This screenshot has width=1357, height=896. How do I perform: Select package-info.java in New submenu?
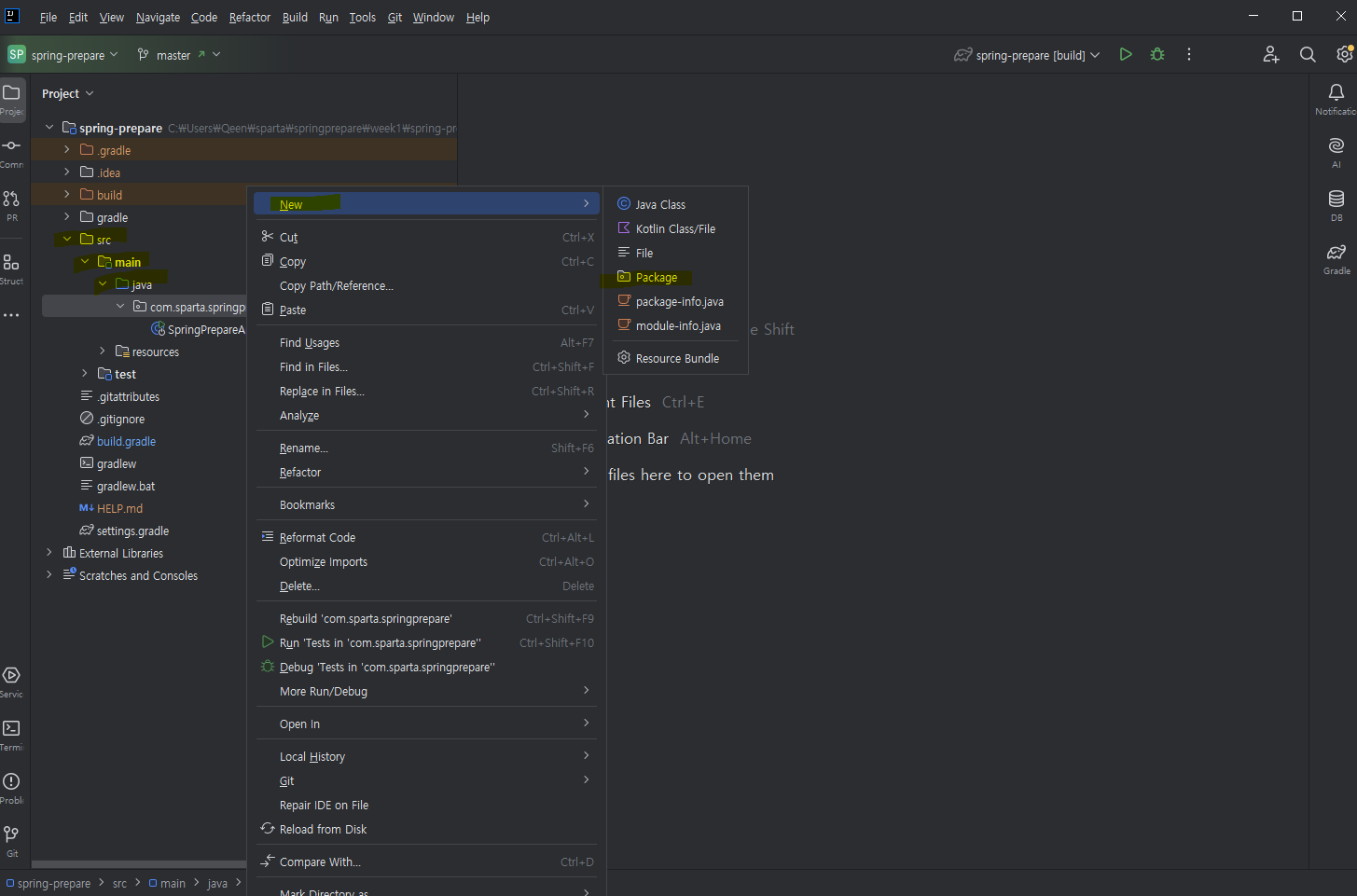pyautogui.click(x=676, y=301)
